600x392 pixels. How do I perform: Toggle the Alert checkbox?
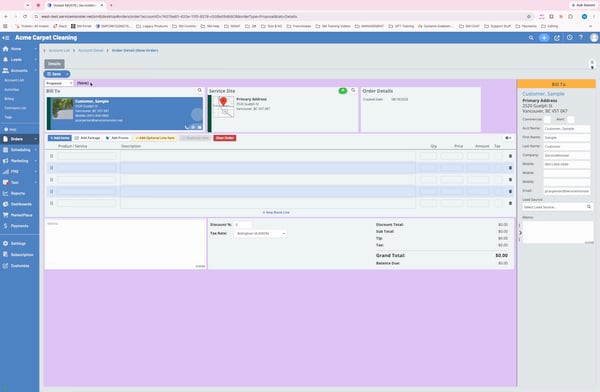pyautogui.click(x=571, y=119)
